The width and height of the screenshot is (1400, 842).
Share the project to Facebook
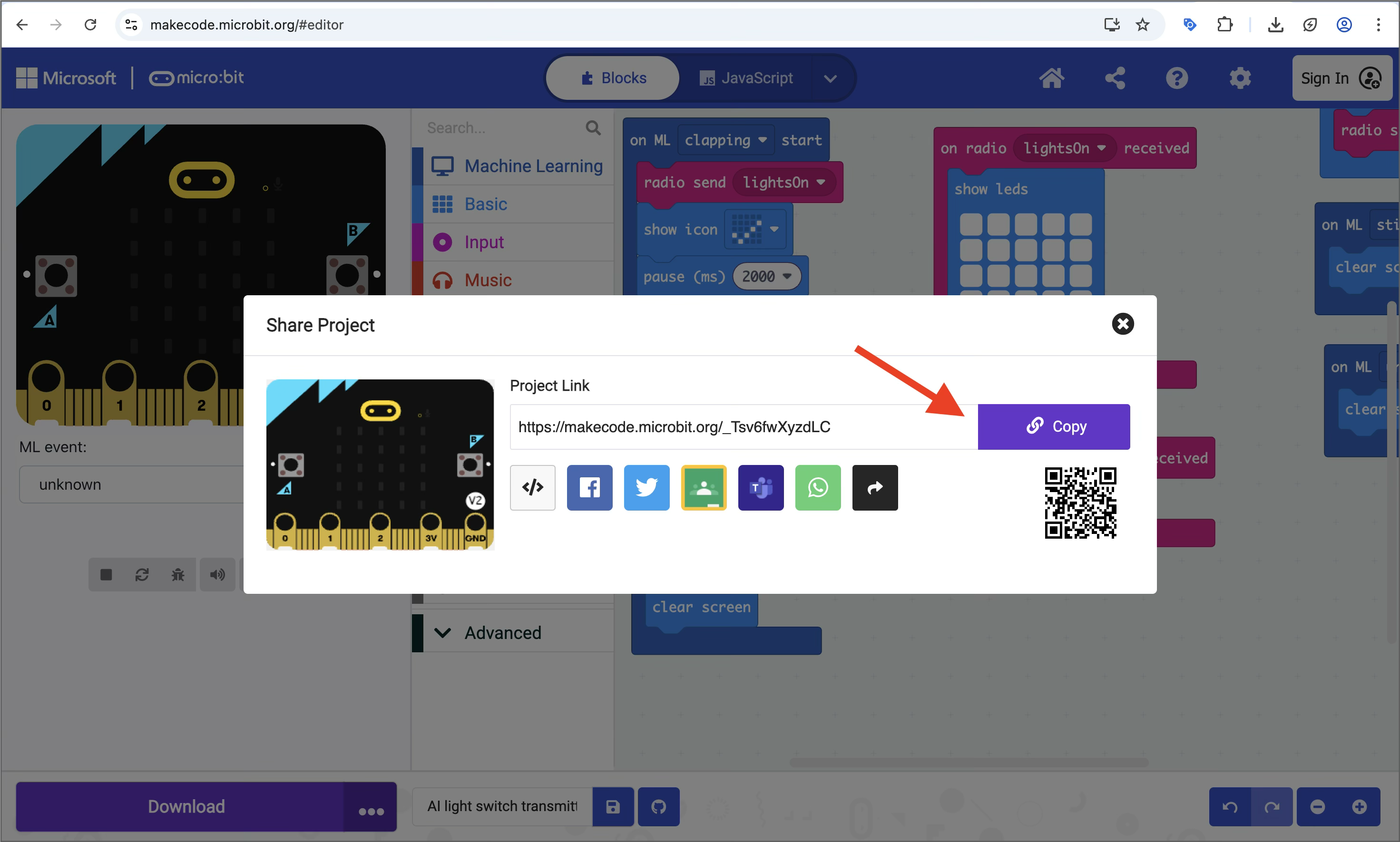pos(589,487)
